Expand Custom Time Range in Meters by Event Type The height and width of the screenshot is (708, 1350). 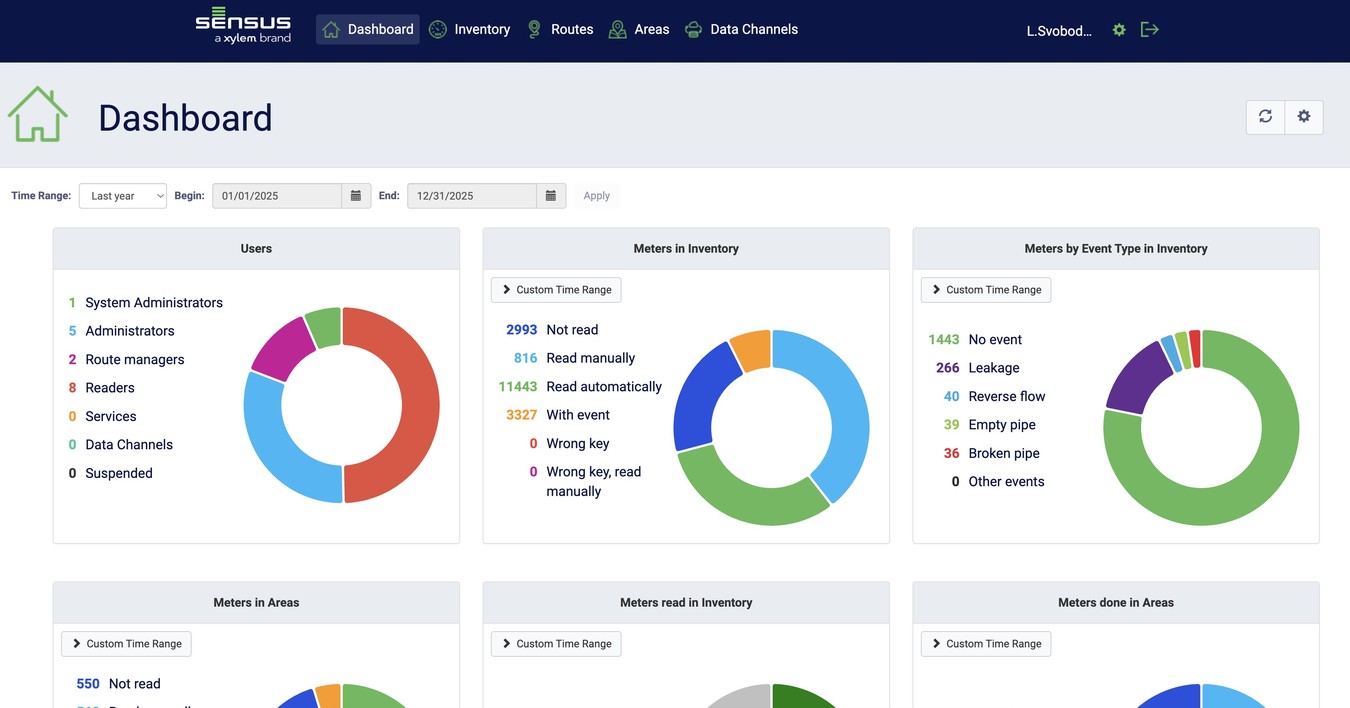pos(986,290)
